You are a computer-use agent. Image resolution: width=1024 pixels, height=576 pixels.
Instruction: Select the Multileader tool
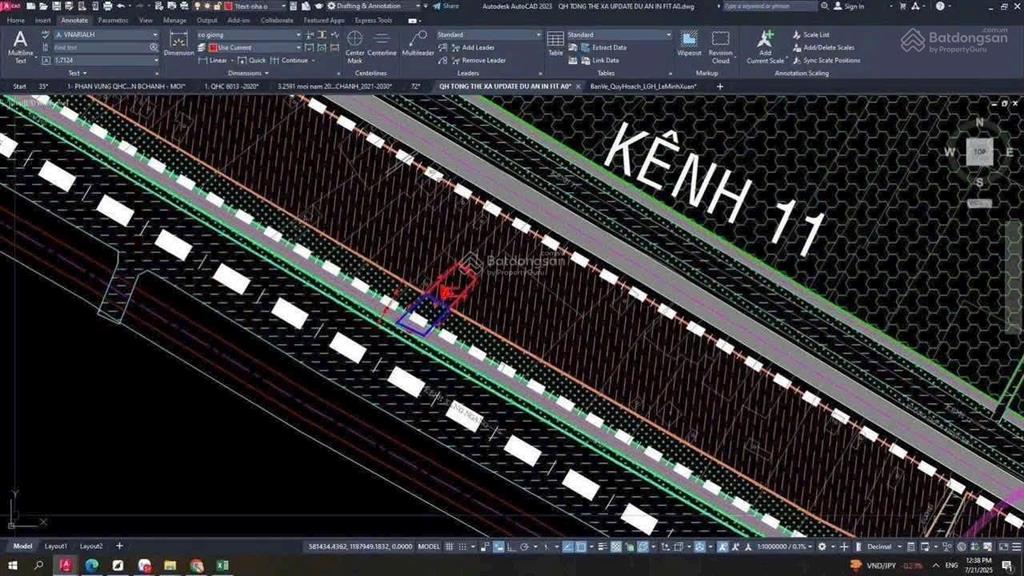(x=417, y=44)
